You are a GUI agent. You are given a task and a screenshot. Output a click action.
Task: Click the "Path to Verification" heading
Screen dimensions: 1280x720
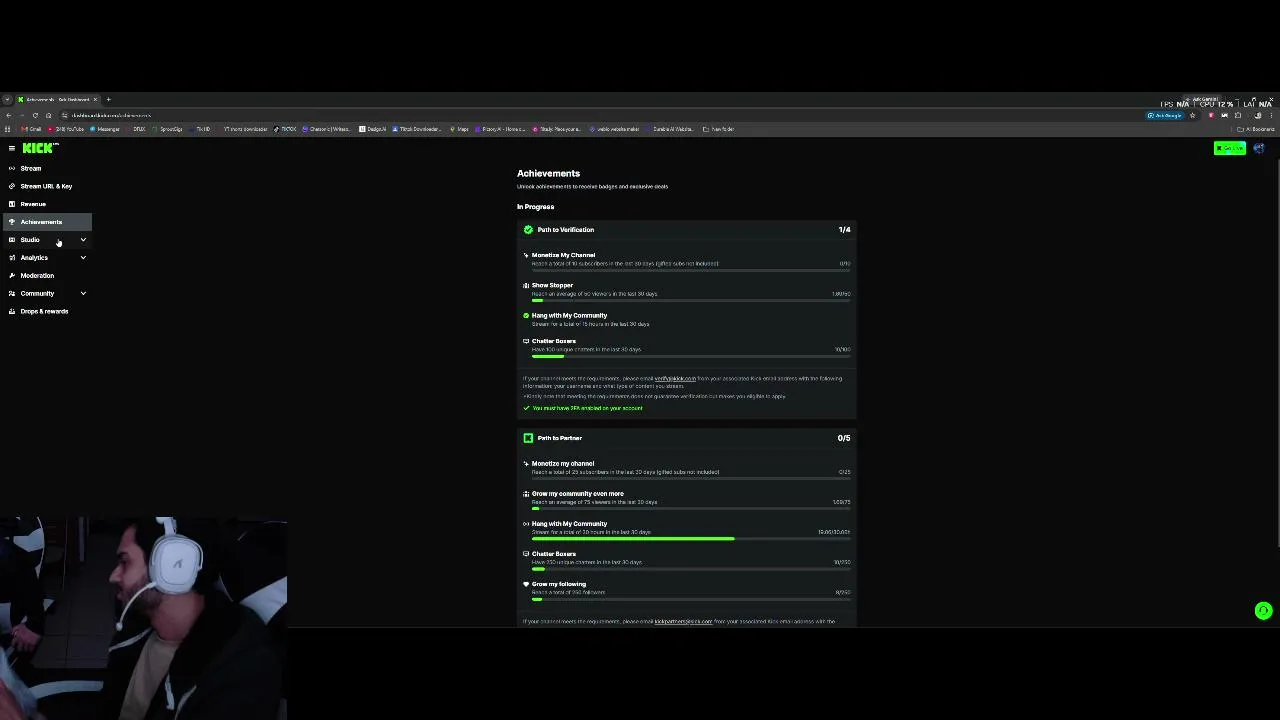point(566,230)
